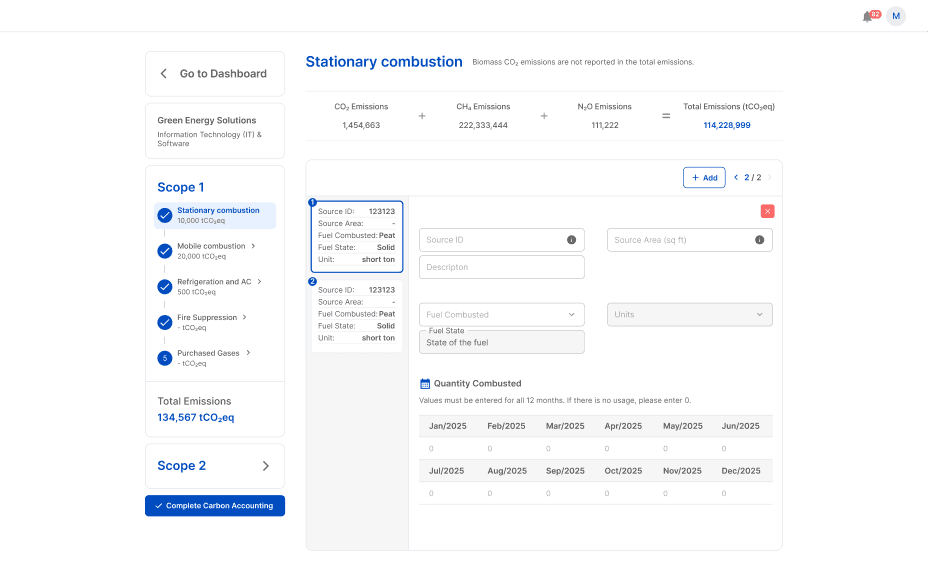
Task: Open the Fuel Combusted dropdown
Action: 501,314
